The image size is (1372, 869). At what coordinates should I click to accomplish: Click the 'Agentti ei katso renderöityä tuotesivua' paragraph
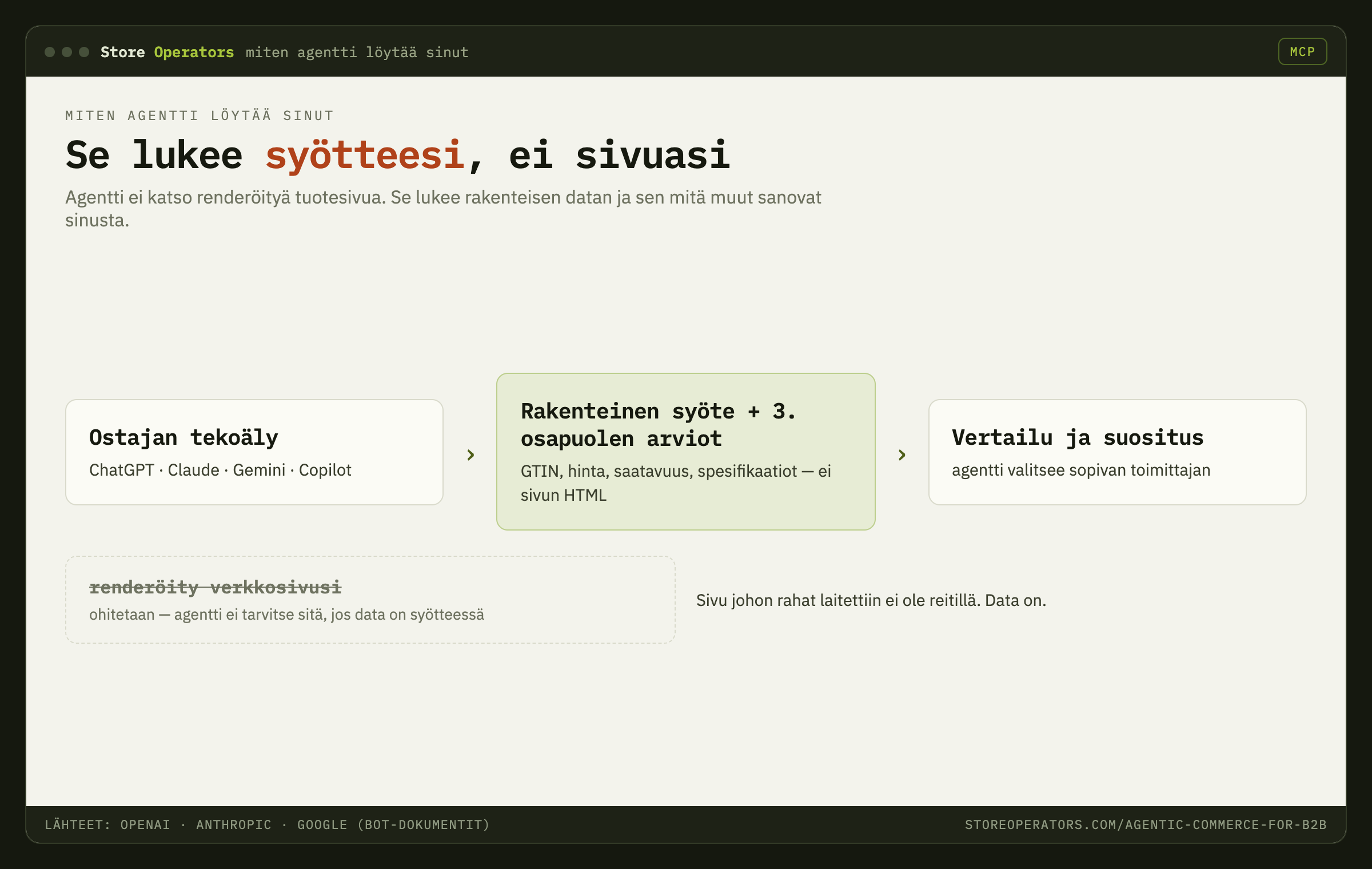443,209
